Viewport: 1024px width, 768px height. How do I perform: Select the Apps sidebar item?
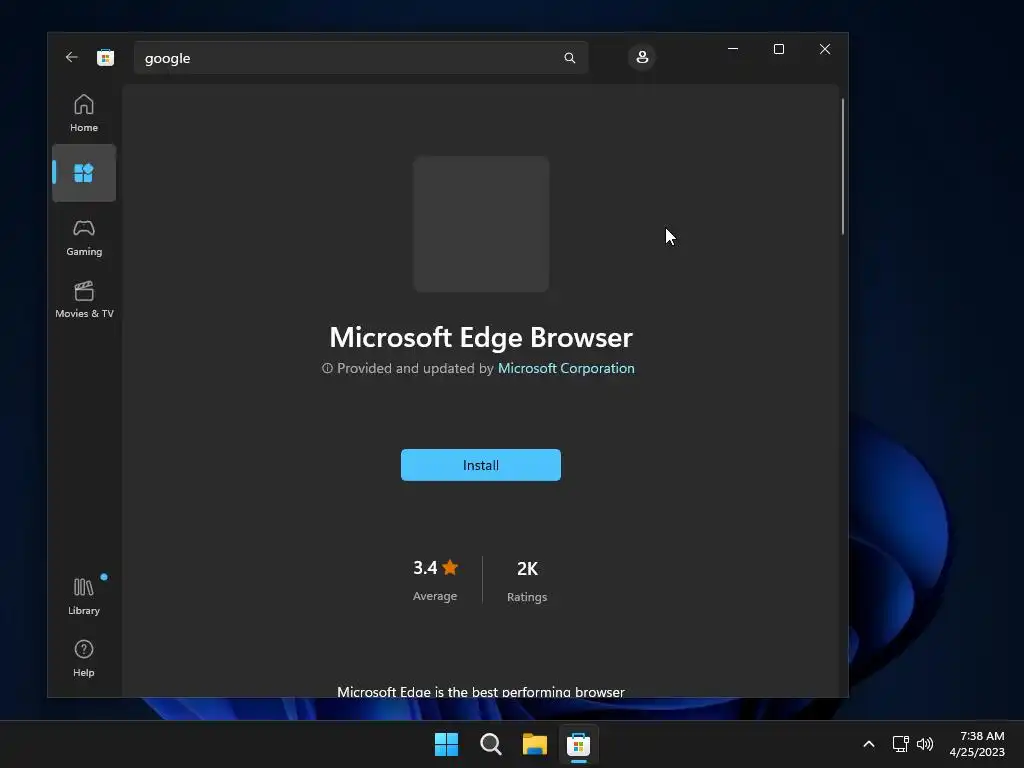[84, 173]
